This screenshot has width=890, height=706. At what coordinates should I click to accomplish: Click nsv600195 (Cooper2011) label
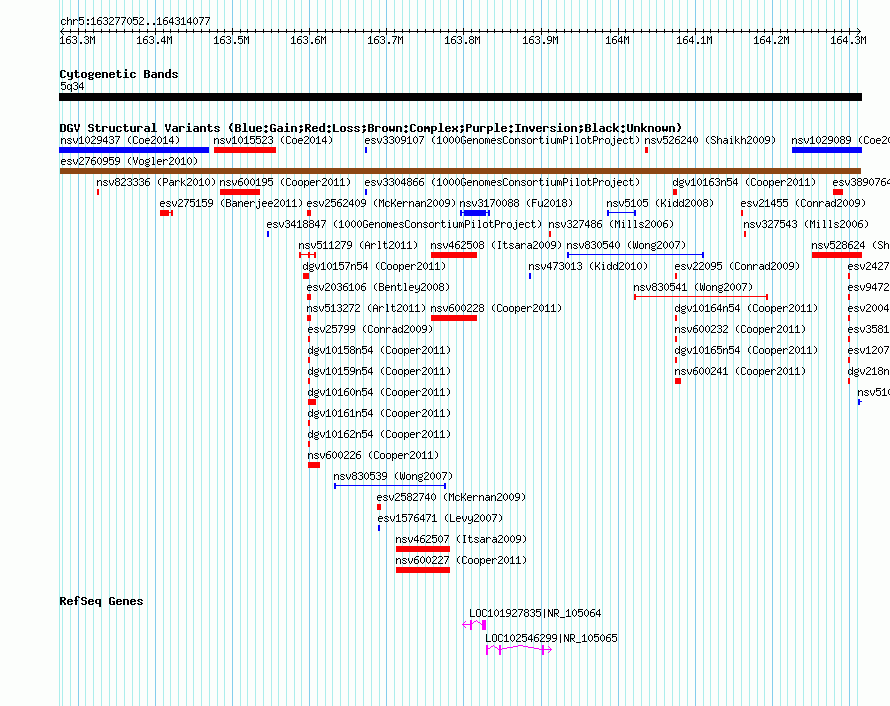[285, 182]
